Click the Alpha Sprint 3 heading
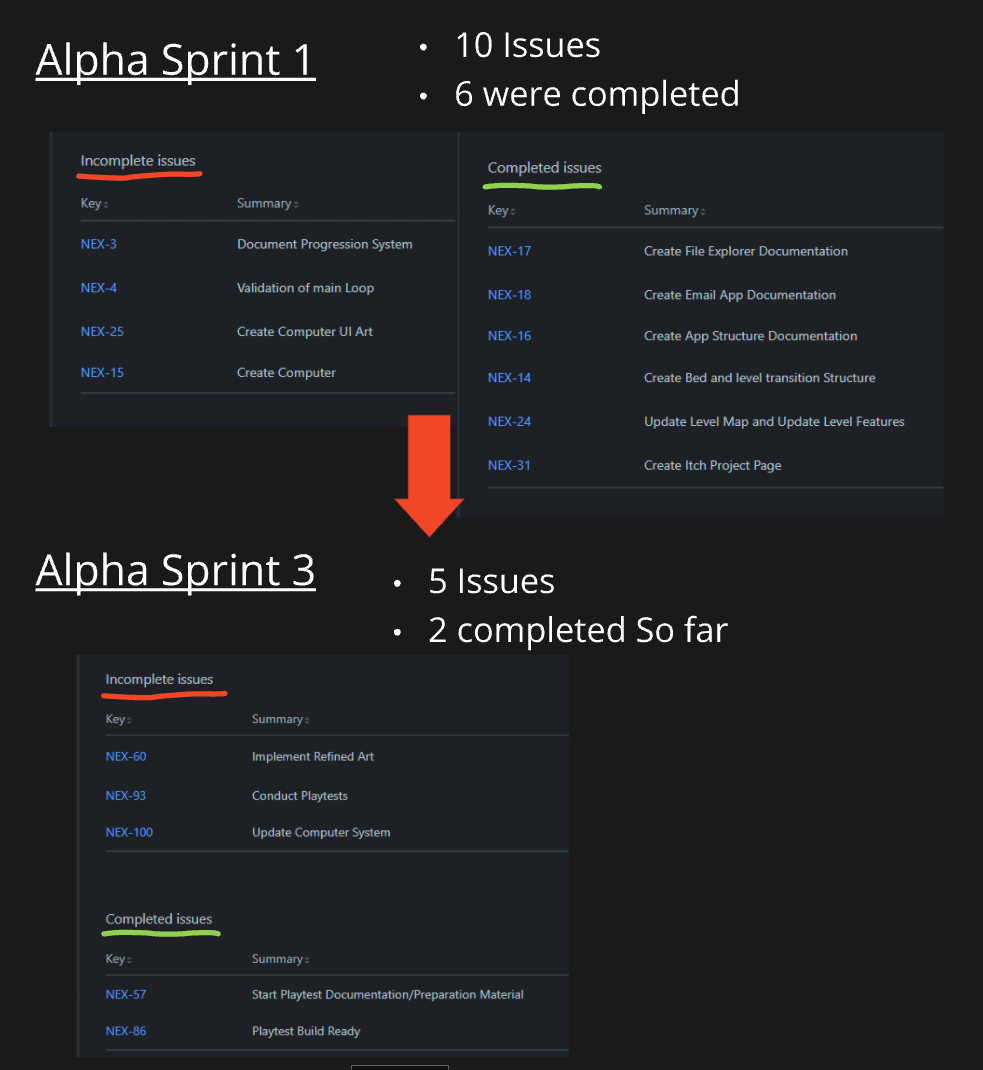This screenshot has width=983, height=1070. [175, 570]
